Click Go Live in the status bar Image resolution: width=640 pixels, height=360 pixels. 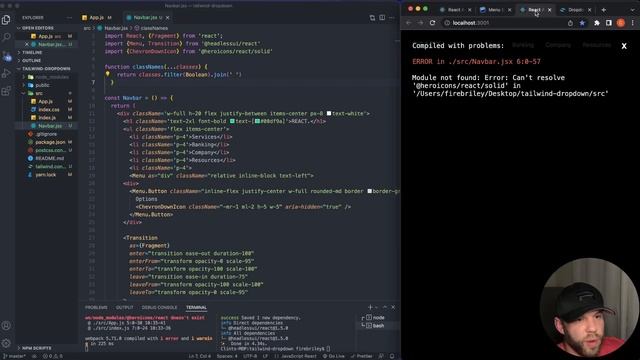point(333,356)
